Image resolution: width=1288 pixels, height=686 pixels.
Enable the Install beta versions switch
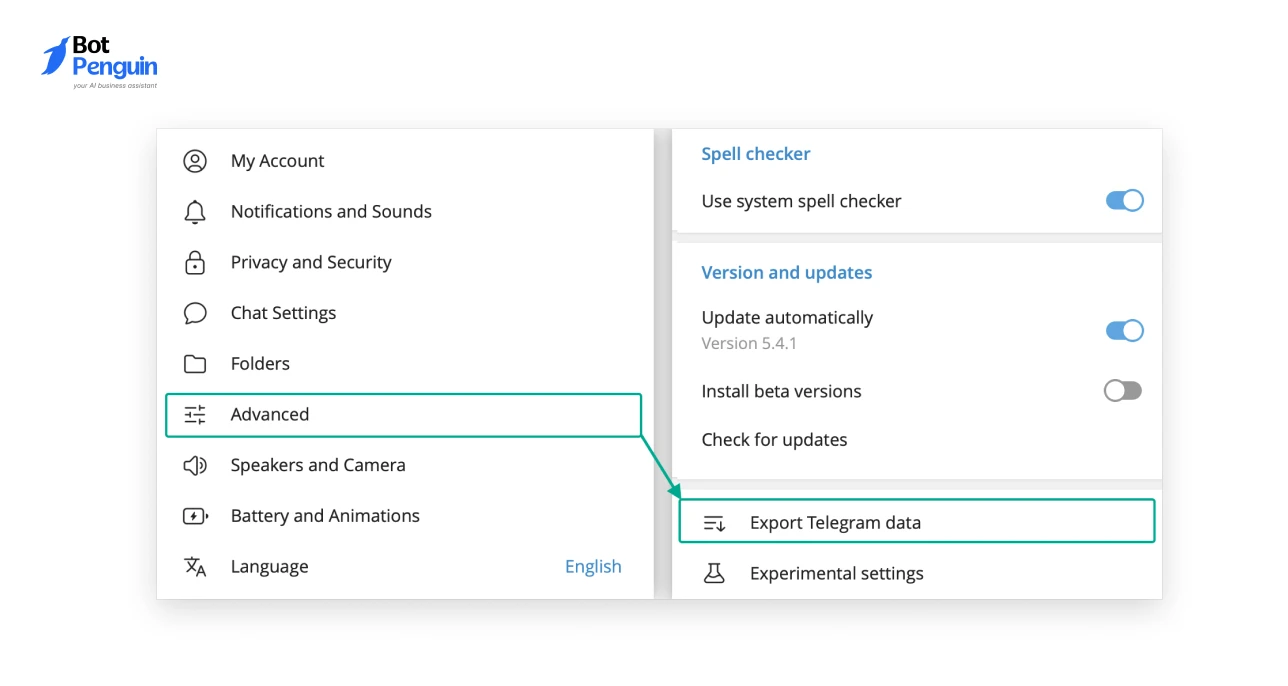[x=1122, y=391]
